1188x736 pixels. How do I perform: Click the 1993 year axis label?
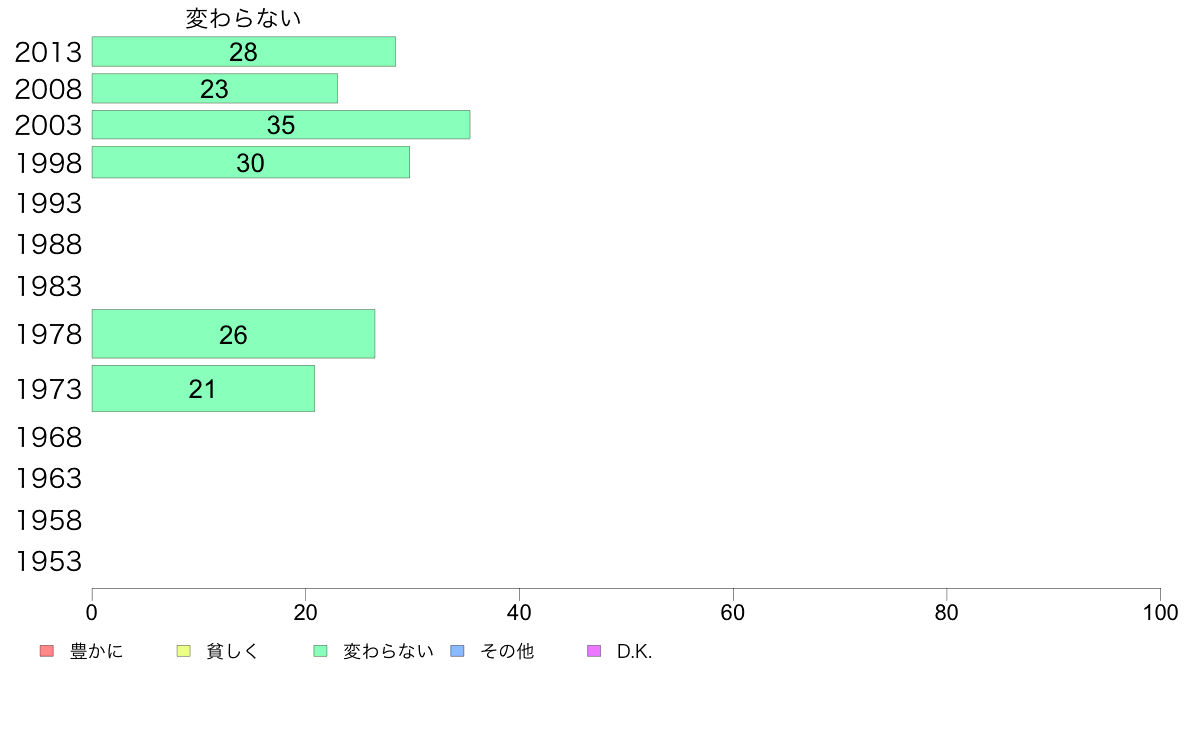coord(48,203)
